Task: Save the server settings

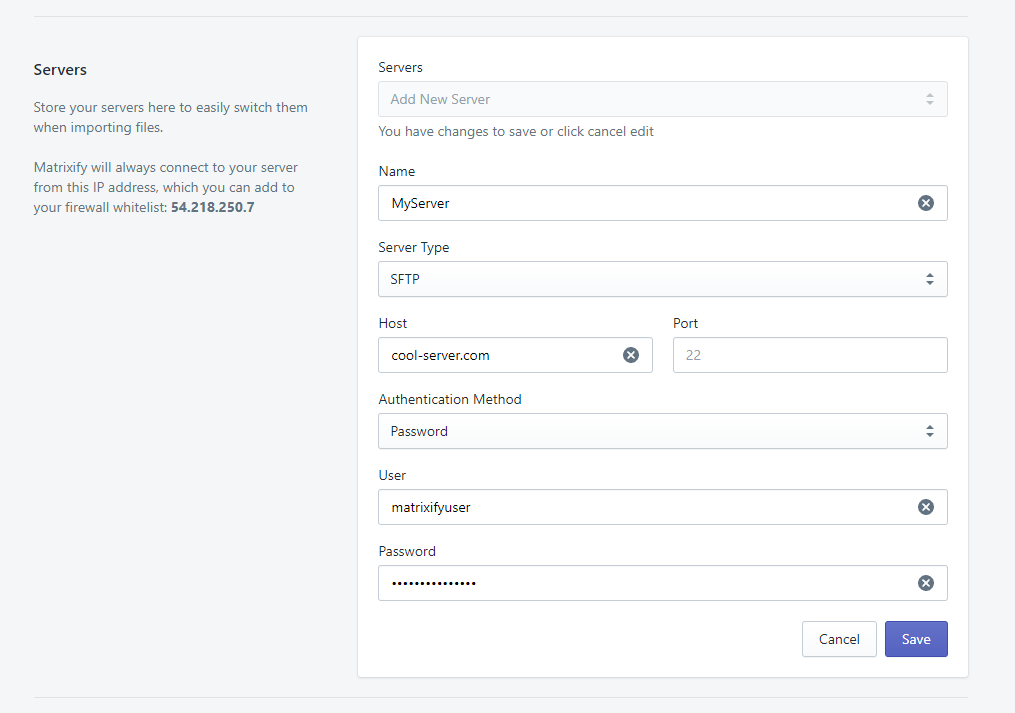Action: click(x=915, y=639)
